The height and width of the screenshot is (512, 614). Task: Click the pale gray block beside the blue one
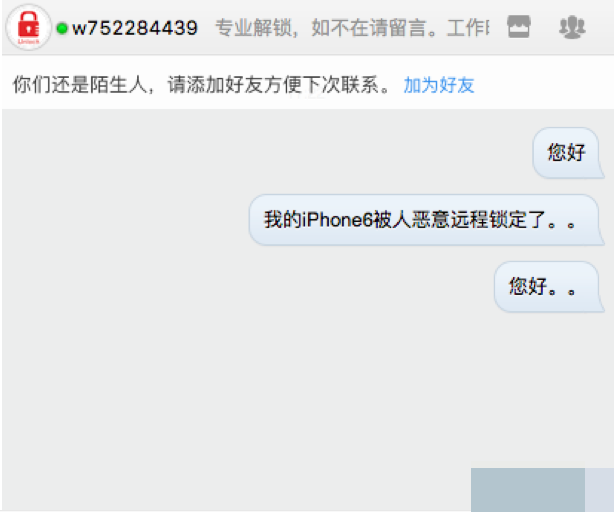599,490
